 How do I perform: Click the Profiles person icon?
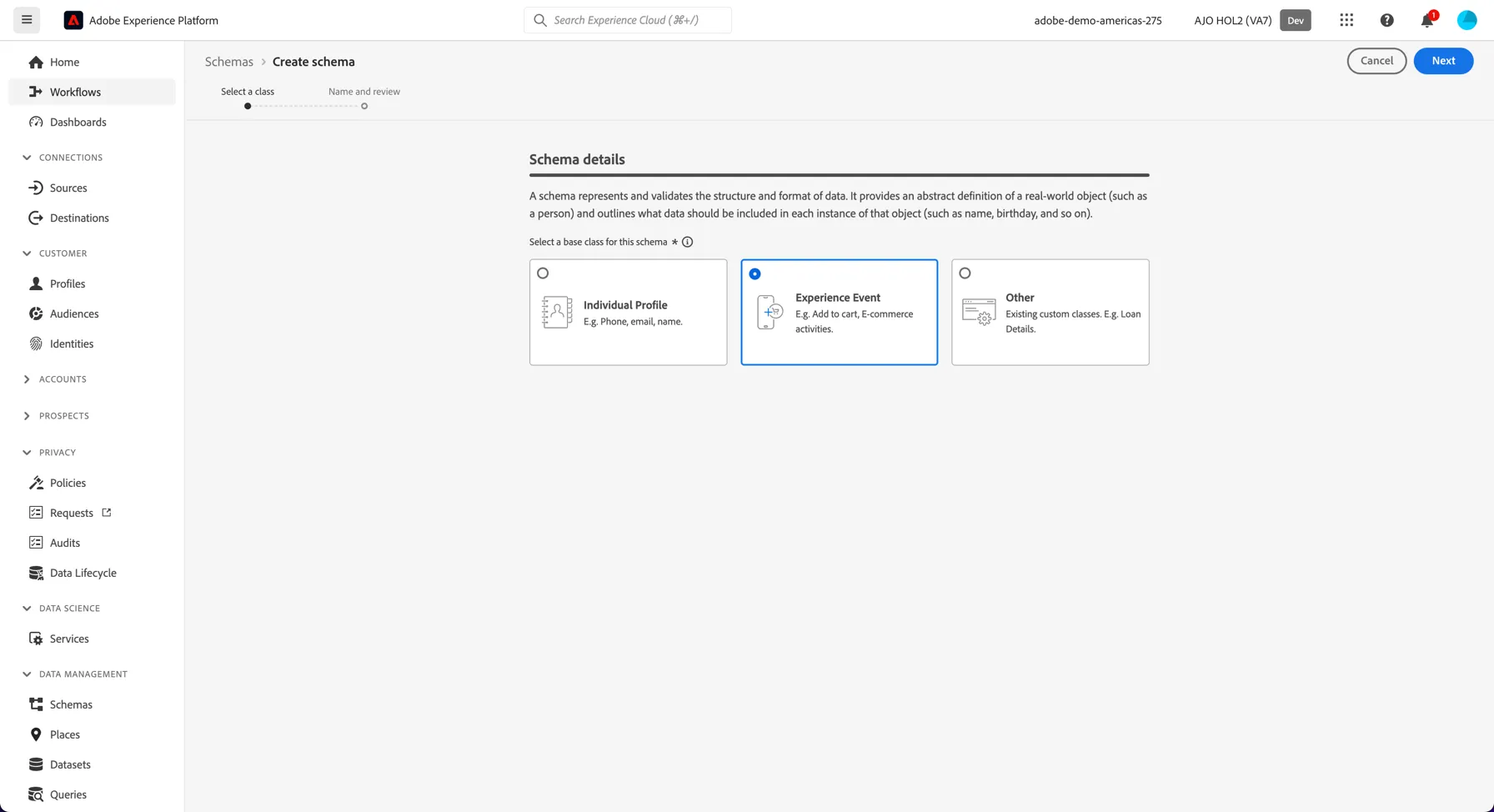pyautogui.click(x=36, y=283)
